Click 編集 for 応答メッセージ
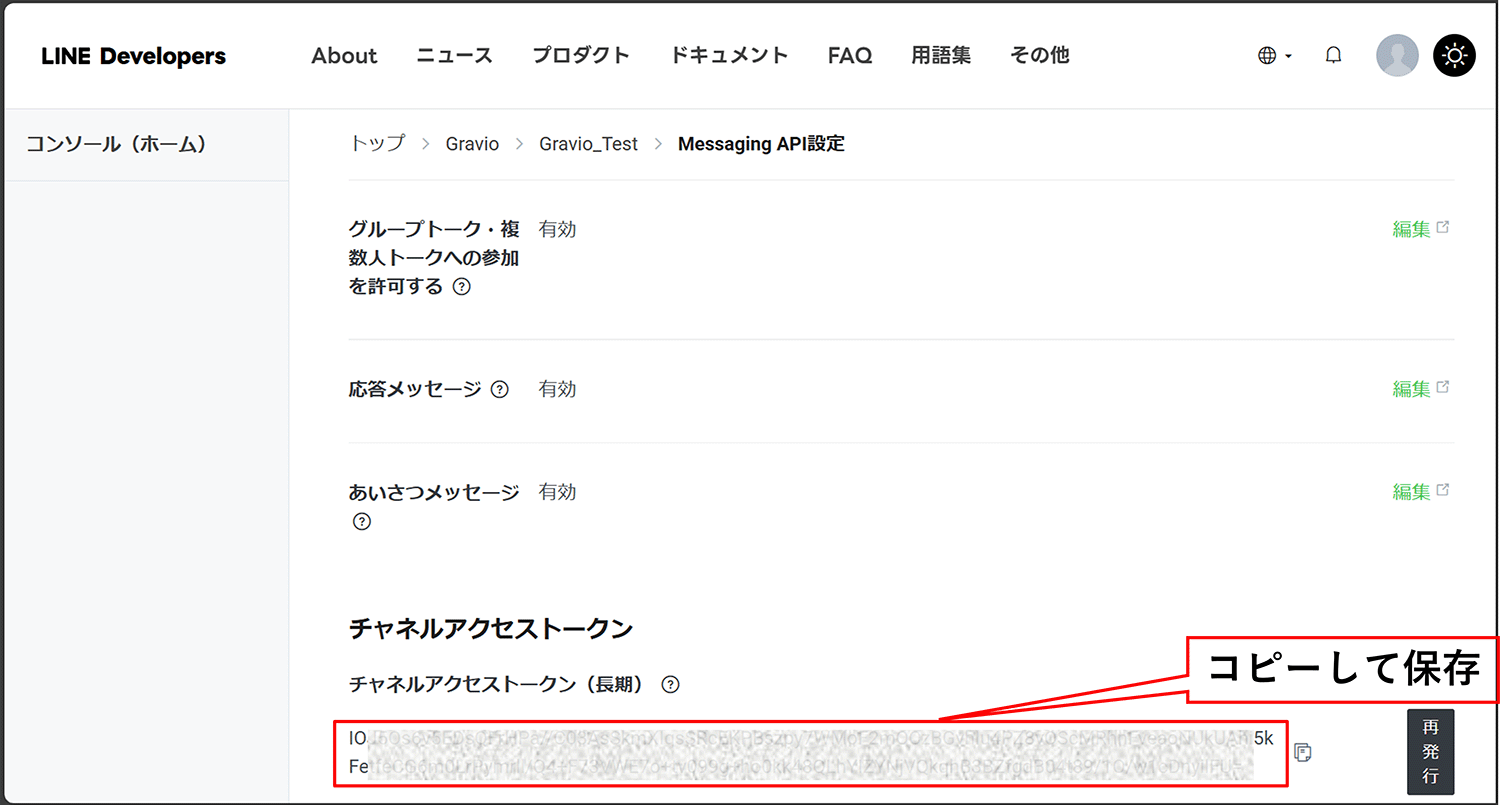Image resolution: width=1500 pixels, height=805 pixels. tap(1421, 389)
